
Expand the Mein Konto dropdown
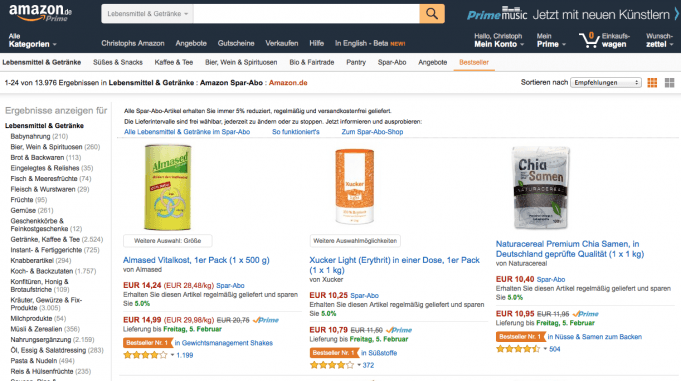pyautogui.click(x=499, y=40)
